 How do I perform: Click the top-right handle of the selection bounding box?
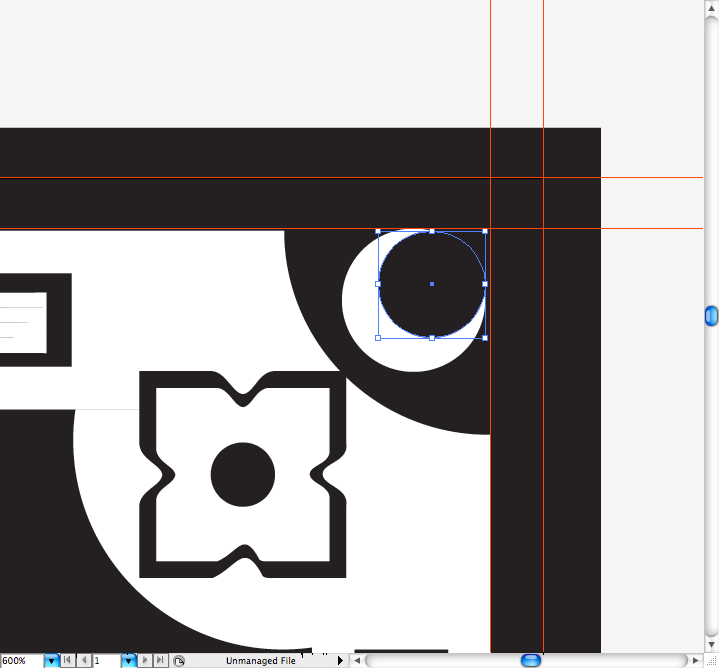click(485, 231)
